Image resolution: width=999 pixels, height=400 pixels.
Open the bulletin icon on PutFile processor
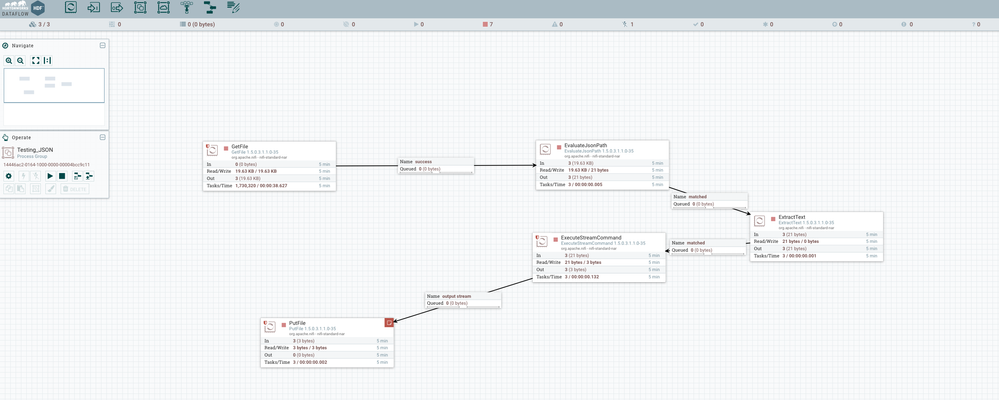pyautogui.click(x=389, y=323)
